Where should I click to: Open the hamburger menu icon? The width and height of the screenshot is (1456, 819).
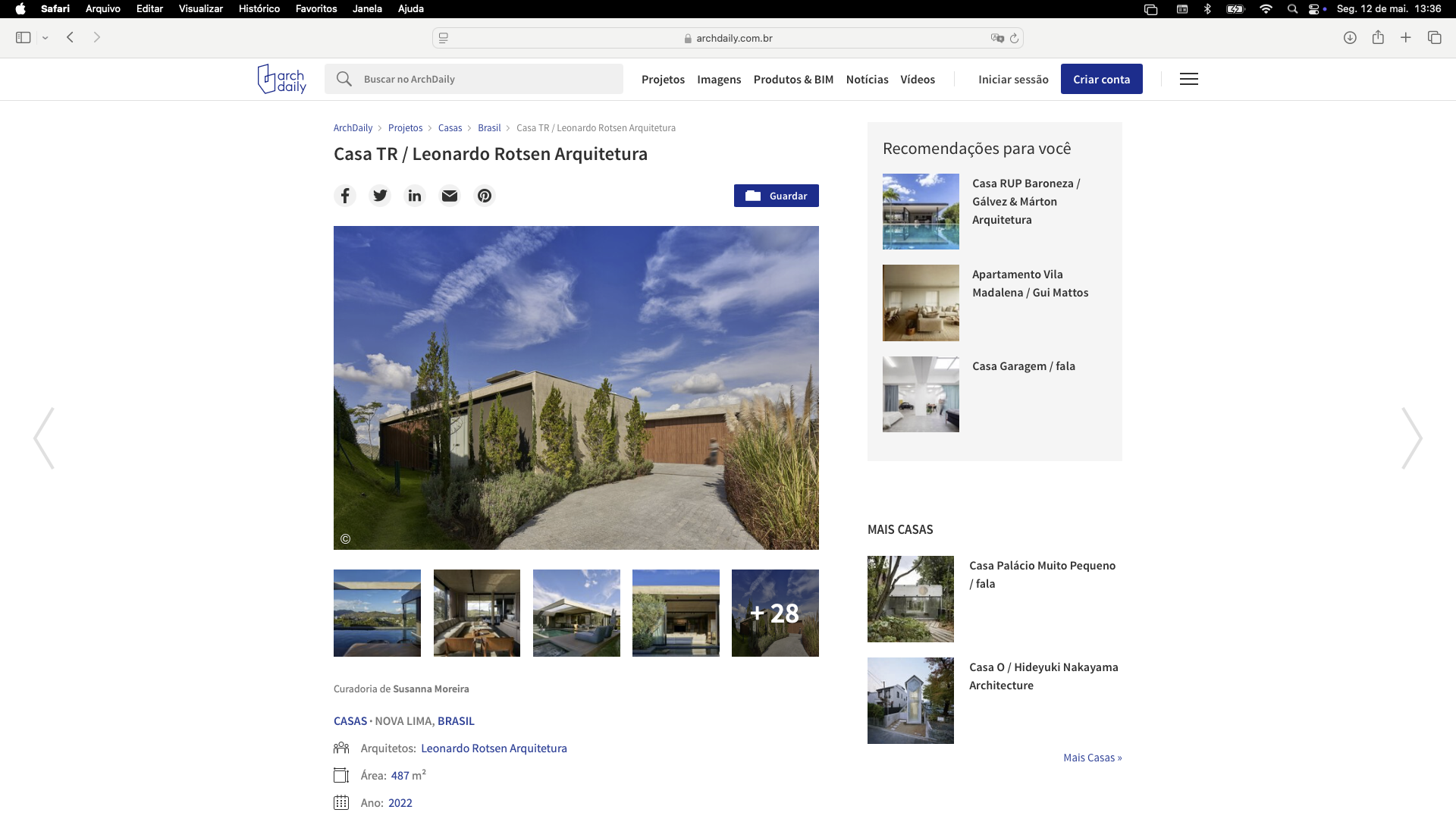(x=1189, y=79)
